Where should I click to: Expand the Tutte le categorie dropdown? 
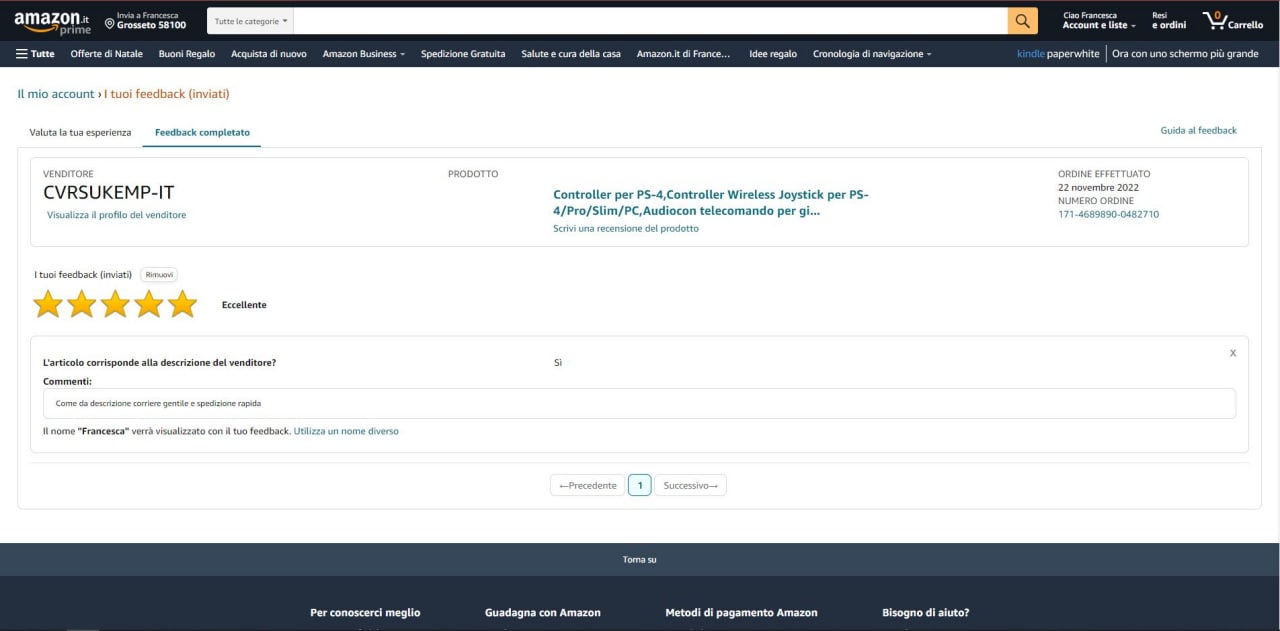point(251,21)
